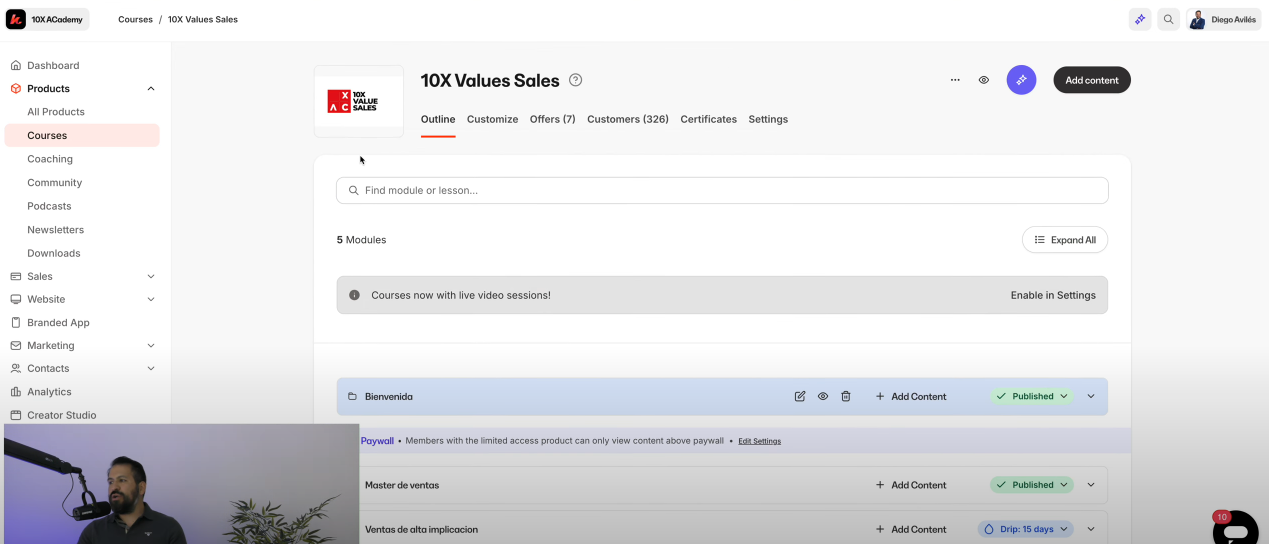The width and height of the screenshot is (1269, 544).
Task: Open Diego Avilés profile menu
Action: tap(1223, 19)
